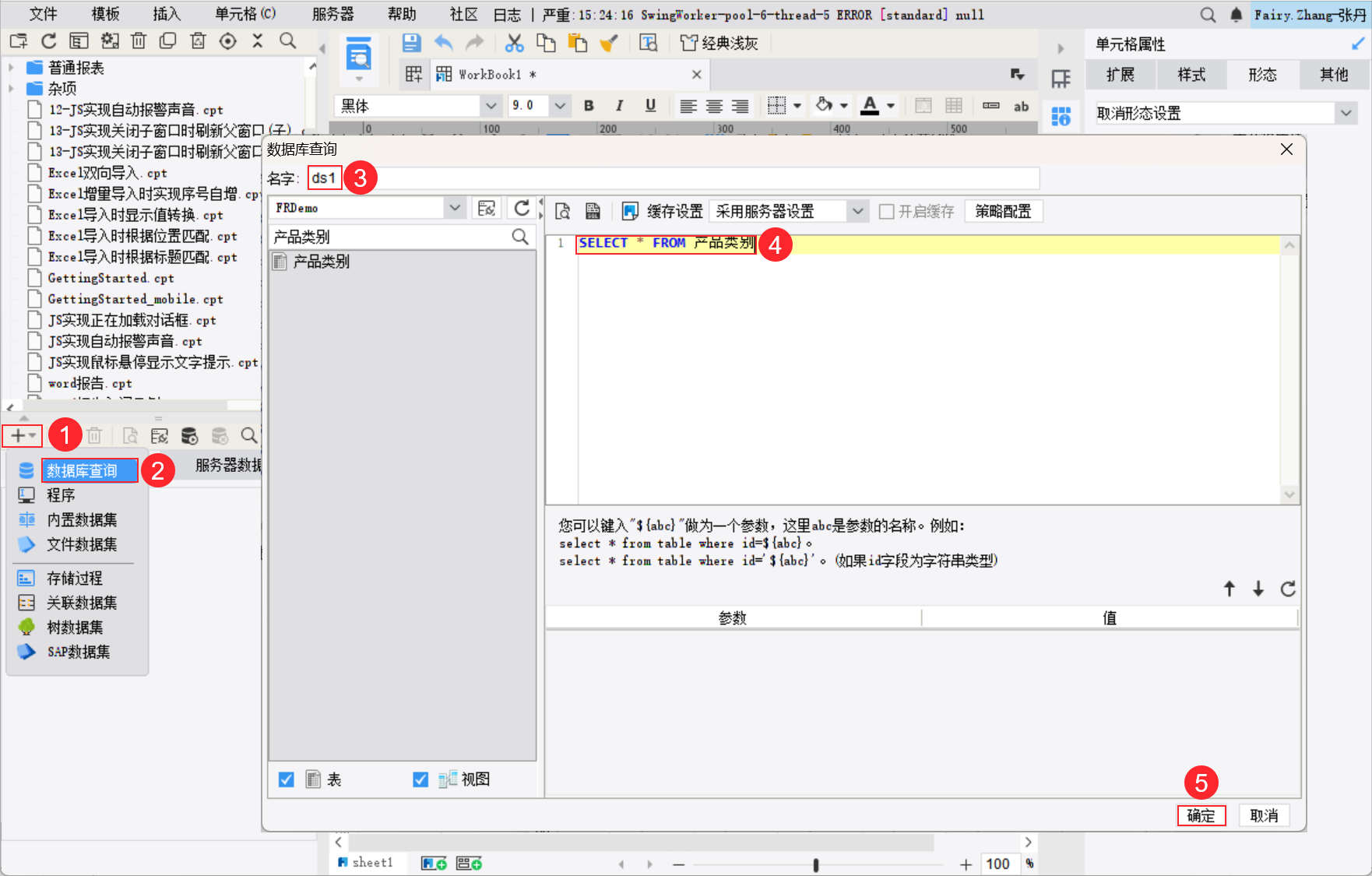Click the Cut scissors icon

point(514,43)
